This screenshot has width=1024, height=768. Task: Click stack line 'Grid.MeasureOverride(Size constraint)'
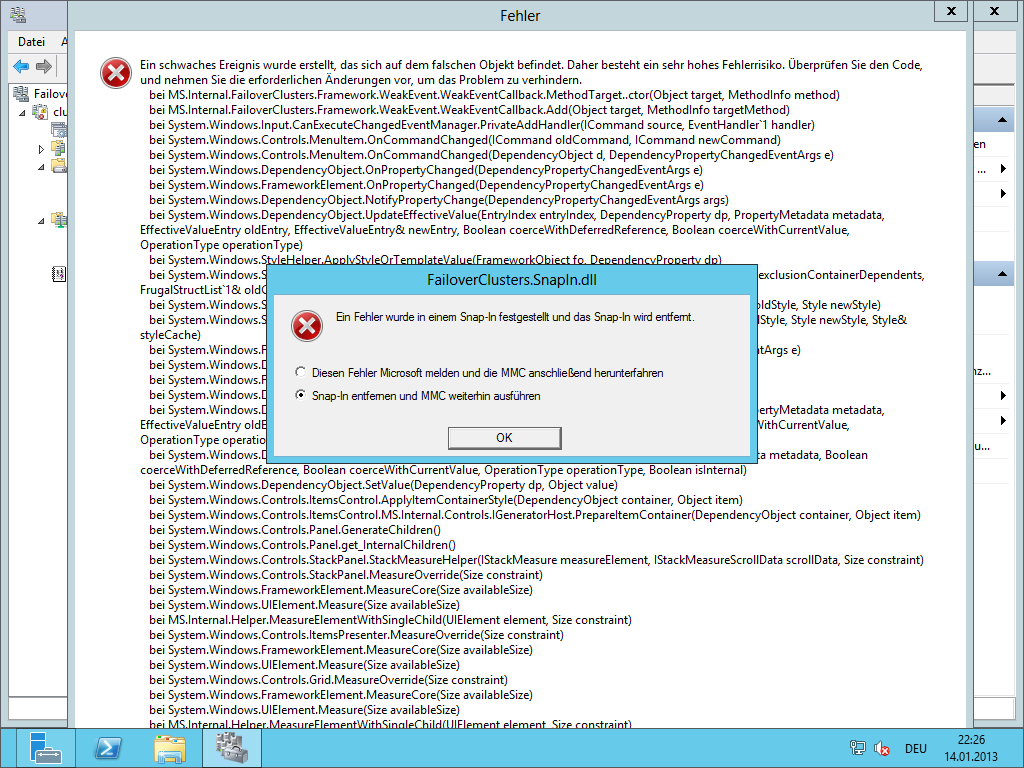coord(328,680)
